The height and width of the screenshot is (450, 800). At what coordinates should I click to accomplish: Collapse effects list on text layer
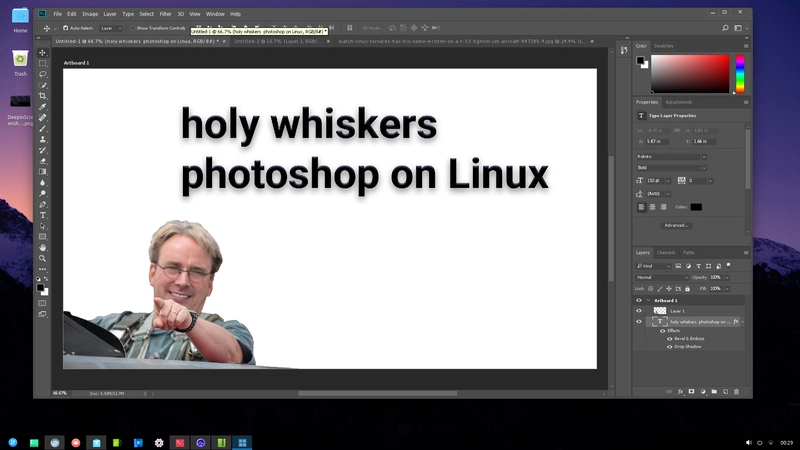pyautogui.click(x=743, y=322)
